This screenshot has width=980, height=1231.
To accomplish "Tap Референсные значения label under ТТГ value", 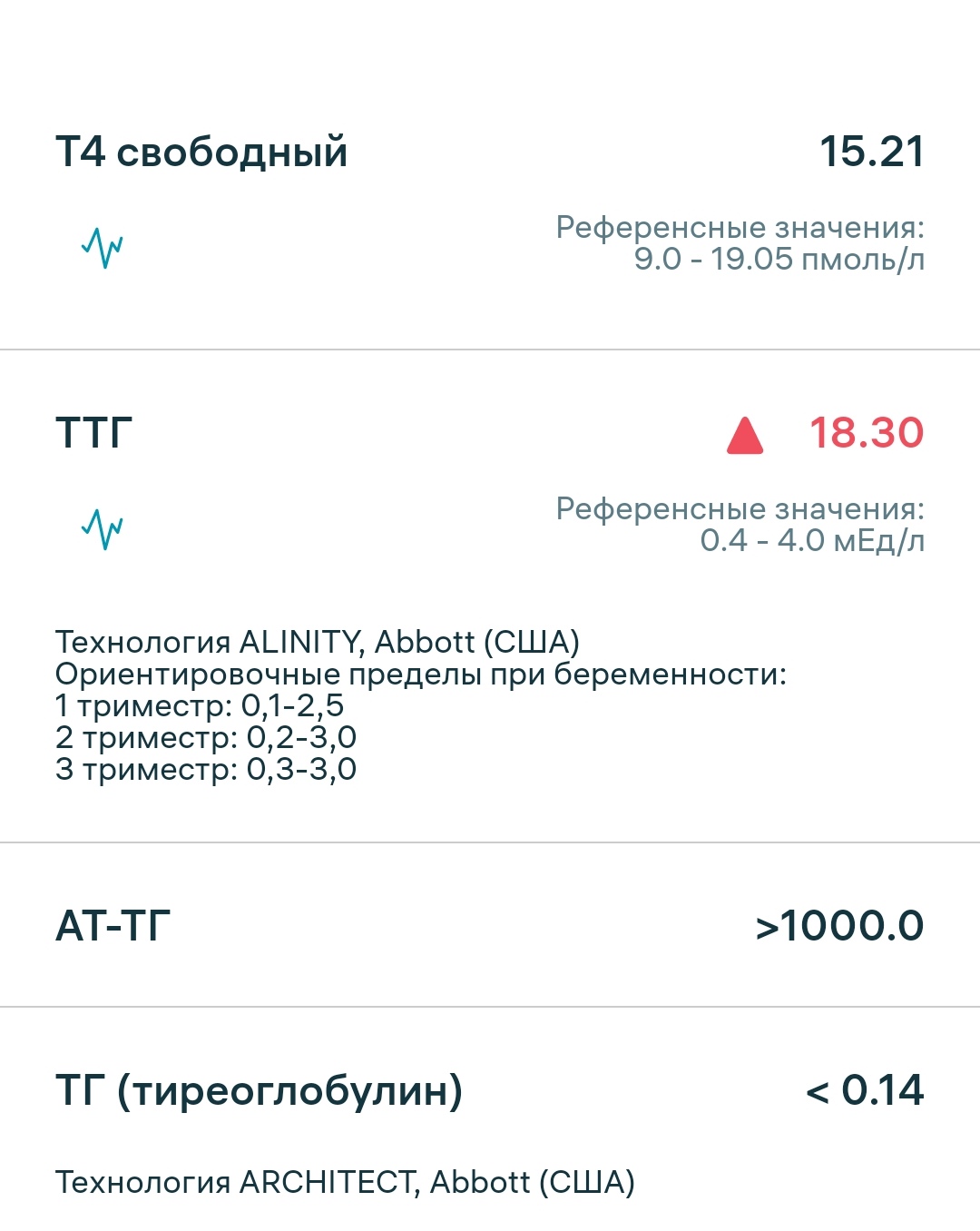I will click(x=740, y=508).
